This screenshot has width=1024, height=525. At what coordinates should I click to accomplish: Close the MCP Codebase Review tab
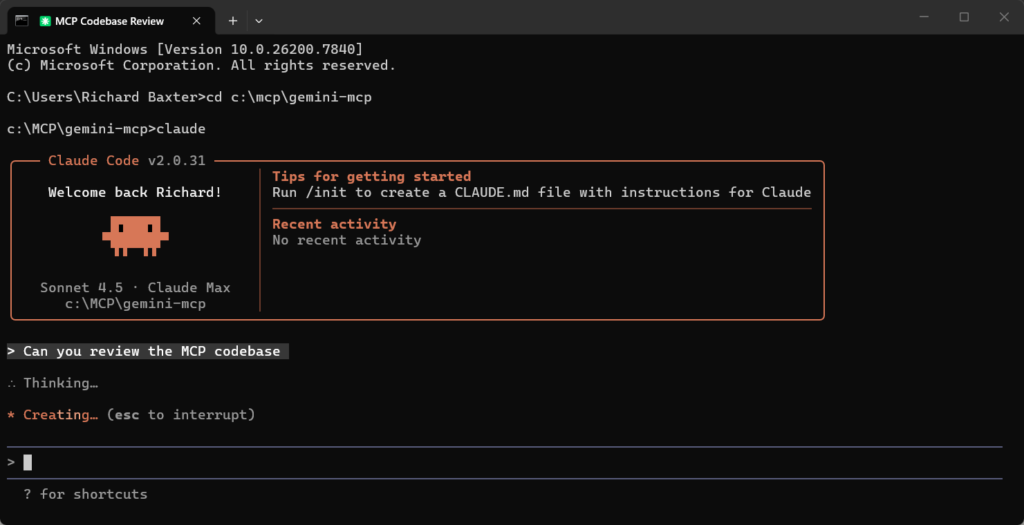click(194, 20)
